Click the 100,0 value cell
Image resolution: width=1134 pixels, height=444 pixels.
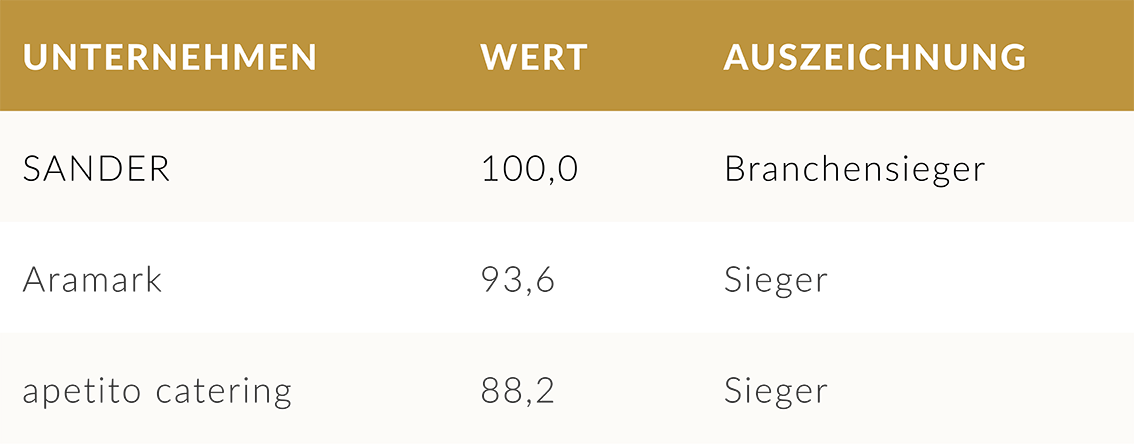coord(530,169)
